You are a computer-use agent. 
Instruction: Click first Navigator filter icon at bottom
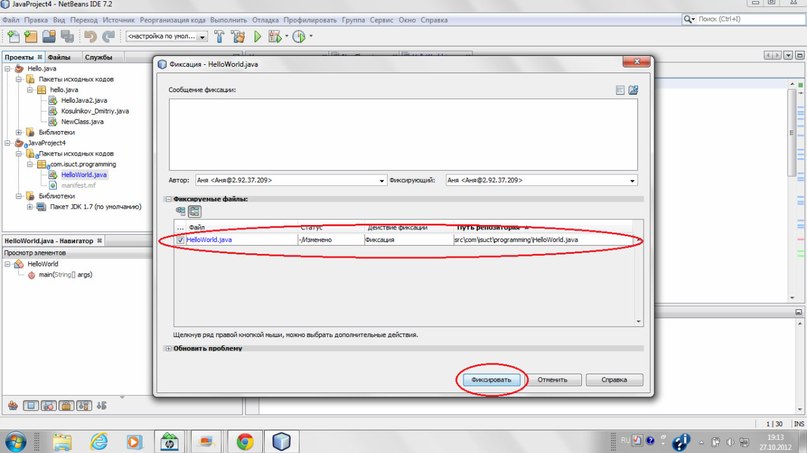(13, 406)
